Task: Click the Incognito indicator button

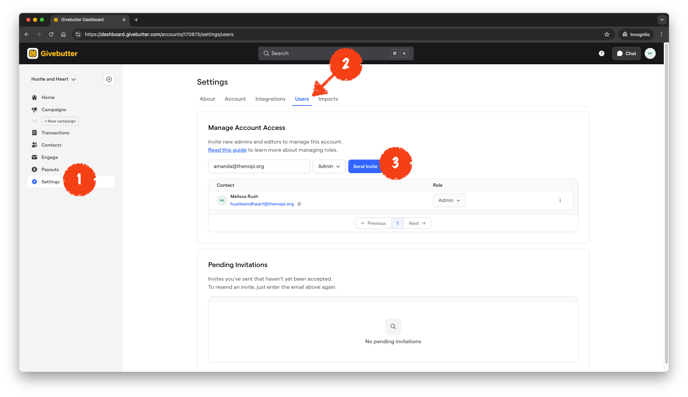Action: (x=636, y=34)
